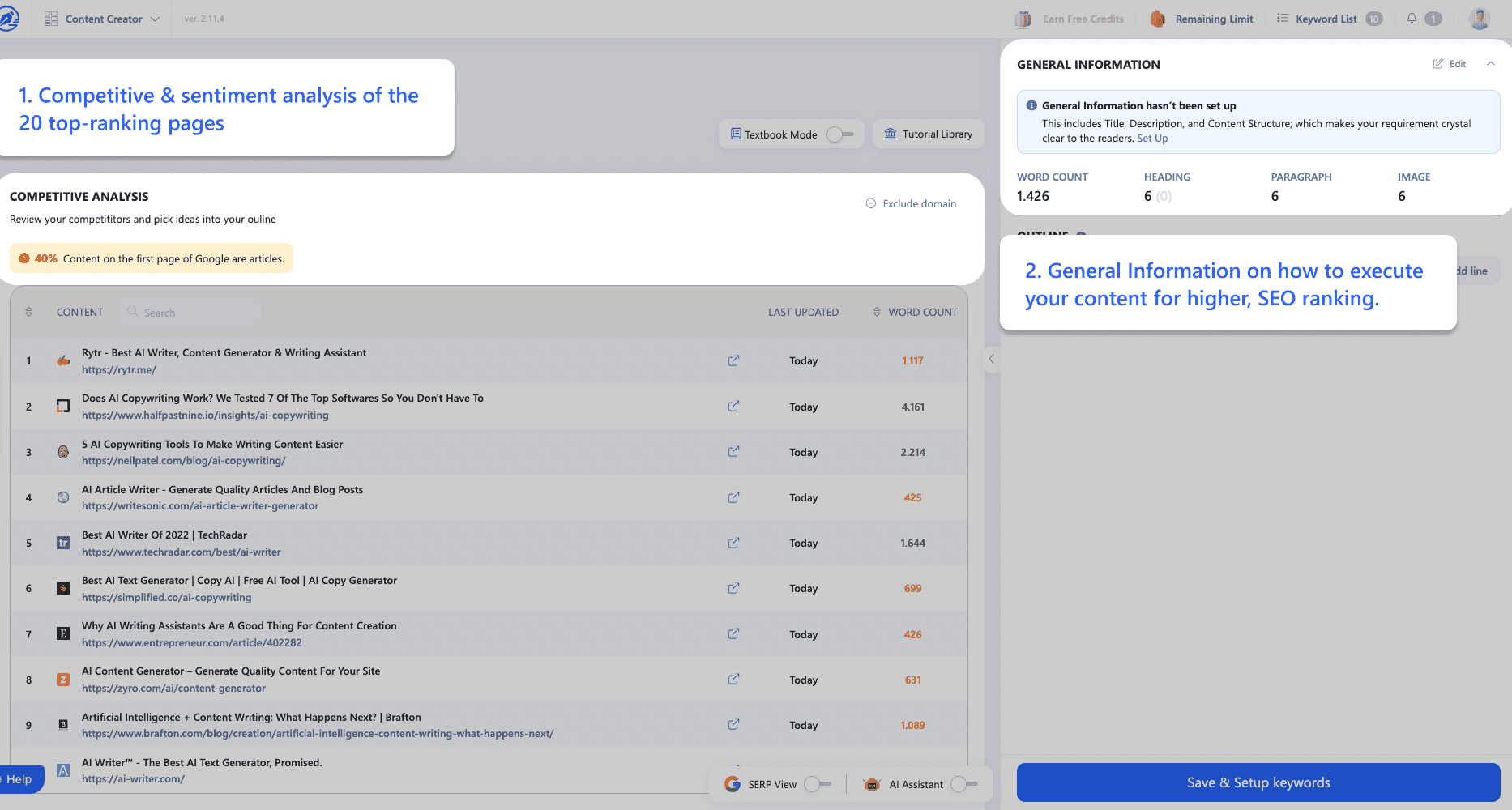Screen dimensions: 1512x810
Task: Click the Entrepreneur favicon in row 7
Action: 63,633
